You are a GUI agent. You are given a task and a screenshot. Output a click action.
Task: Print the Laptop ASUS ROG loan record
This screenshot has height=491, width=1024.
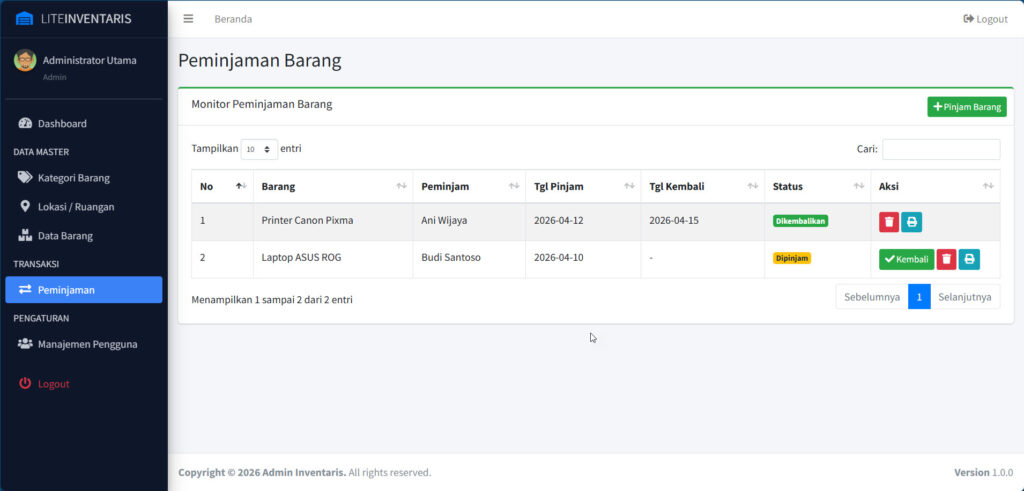pos(969,260)
